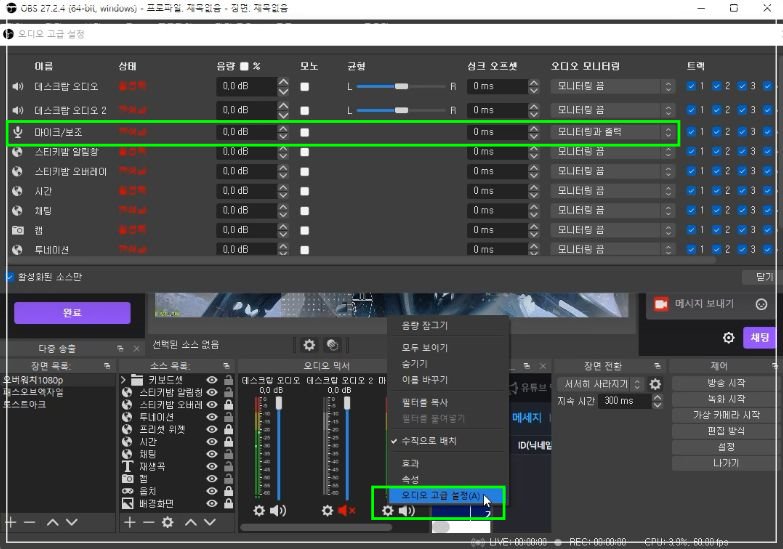Click the purple 완료 button
Viewport: 783px width, 549px height.
pos(72,313)
